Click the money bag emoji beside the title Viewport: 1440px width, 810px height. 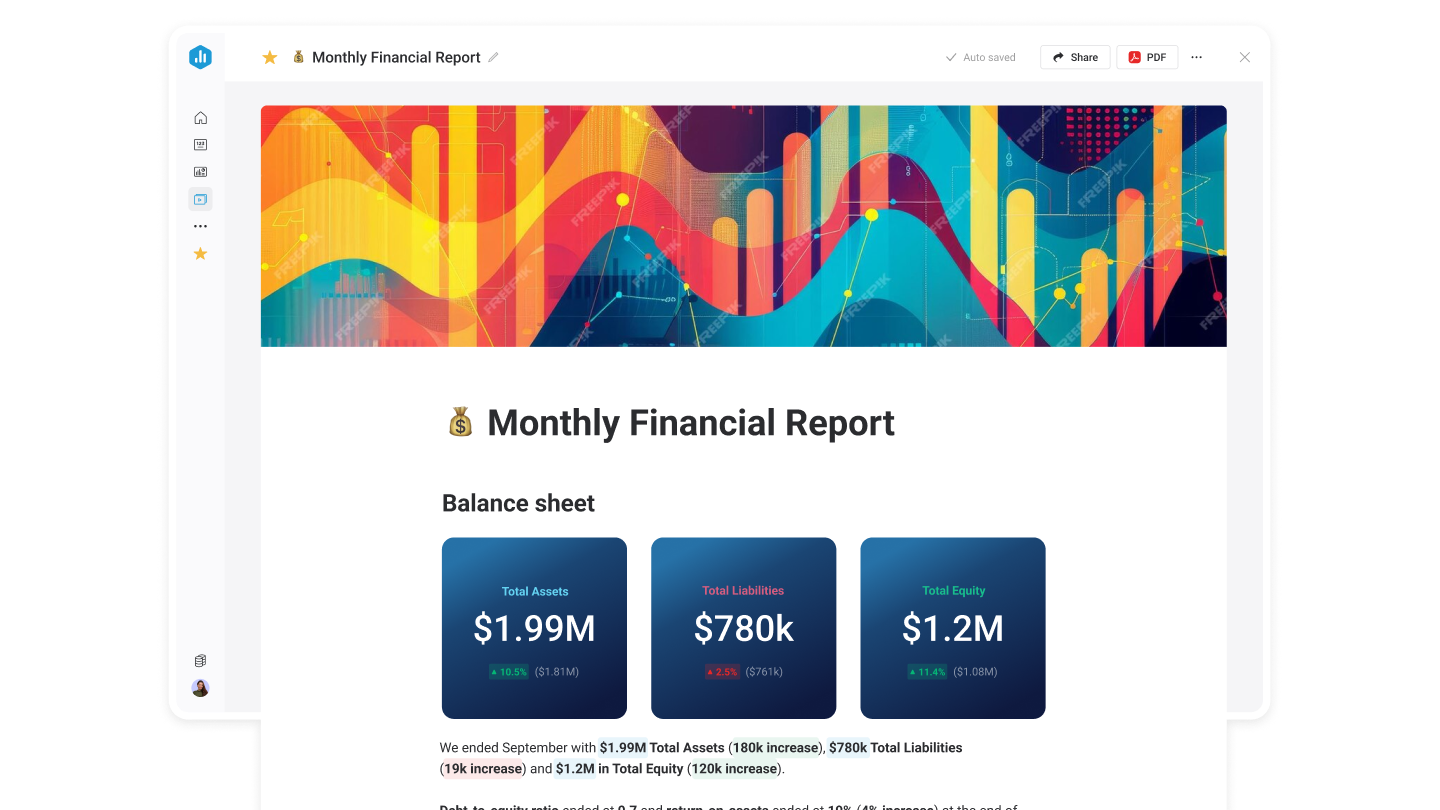pyautogui.click(x=298, y=57)
